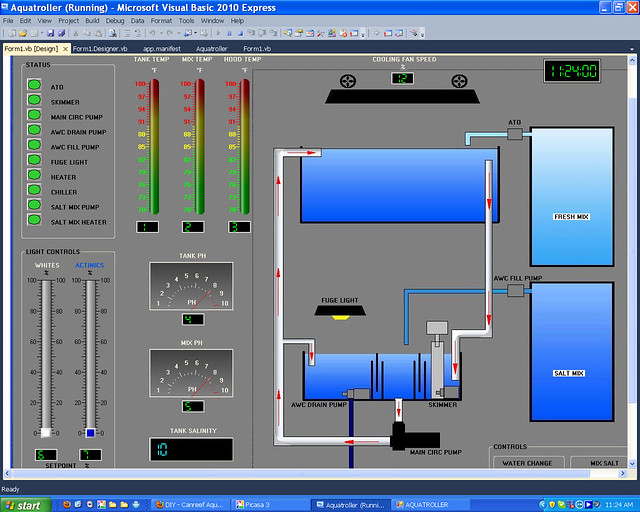Toggle the Skimmer status indicator light
The image size is (640, 512).
34,101
